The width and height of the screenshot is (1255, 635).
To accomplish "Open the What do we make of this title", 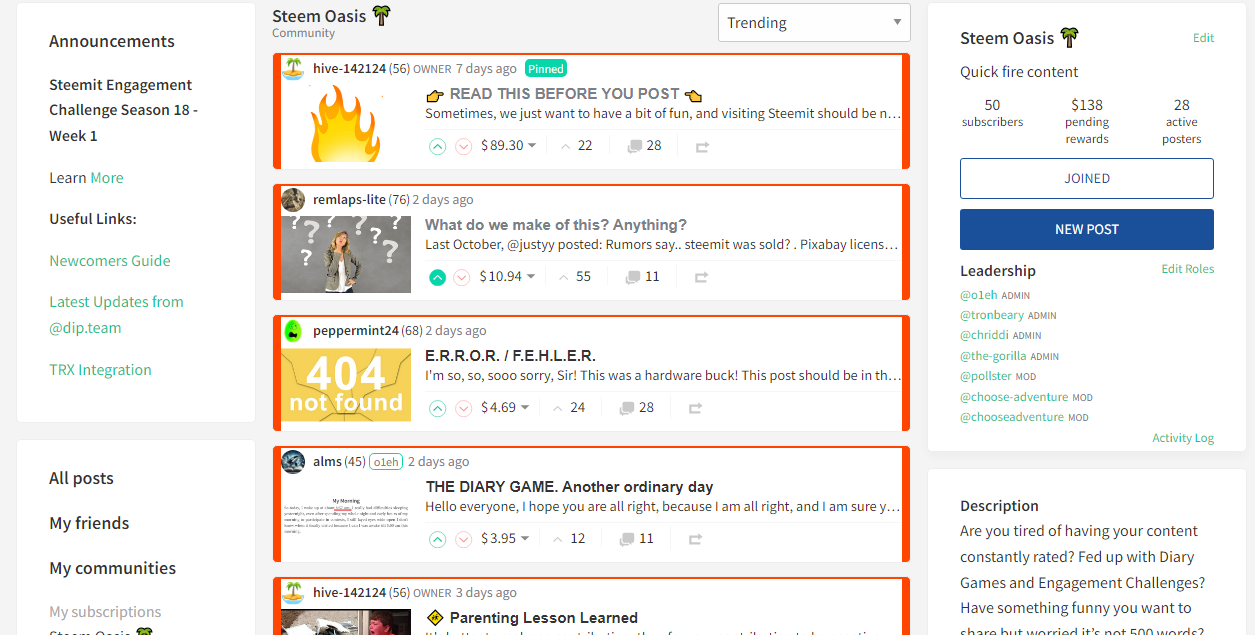I will 556,225.
